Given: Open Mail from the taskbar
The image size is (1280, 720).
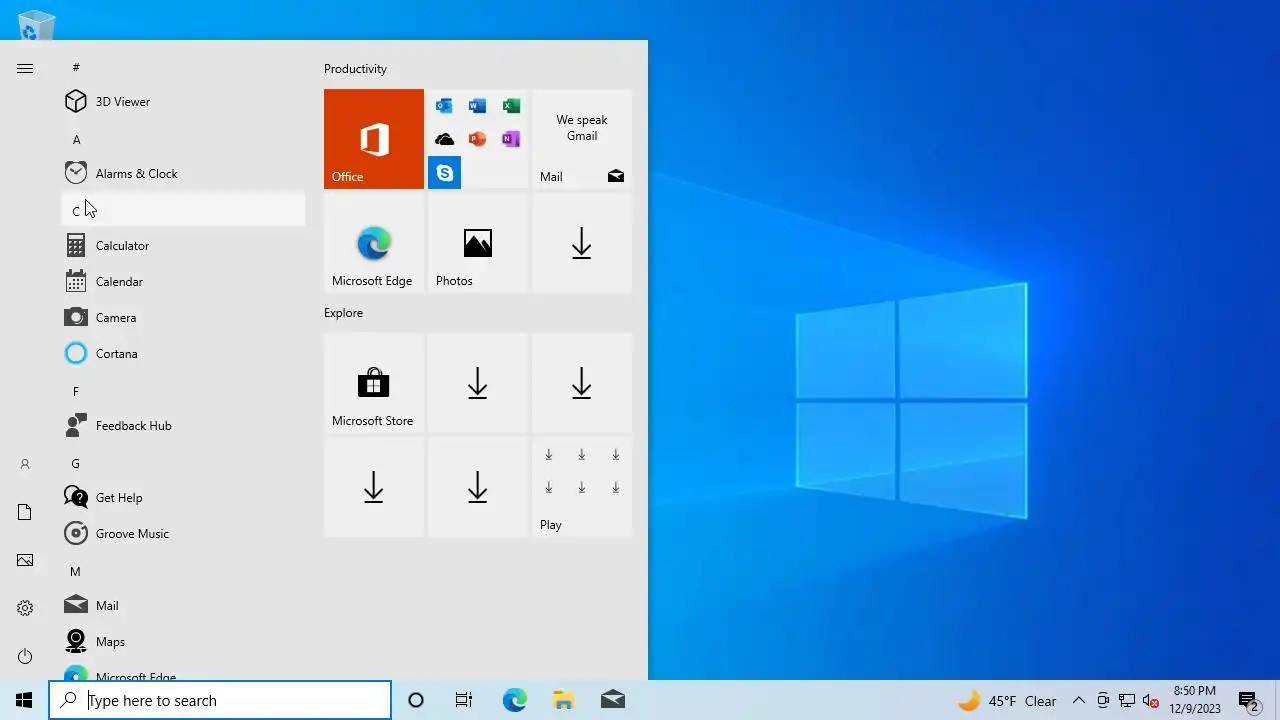Looking at the screenshot, I should tap(612, 700).
